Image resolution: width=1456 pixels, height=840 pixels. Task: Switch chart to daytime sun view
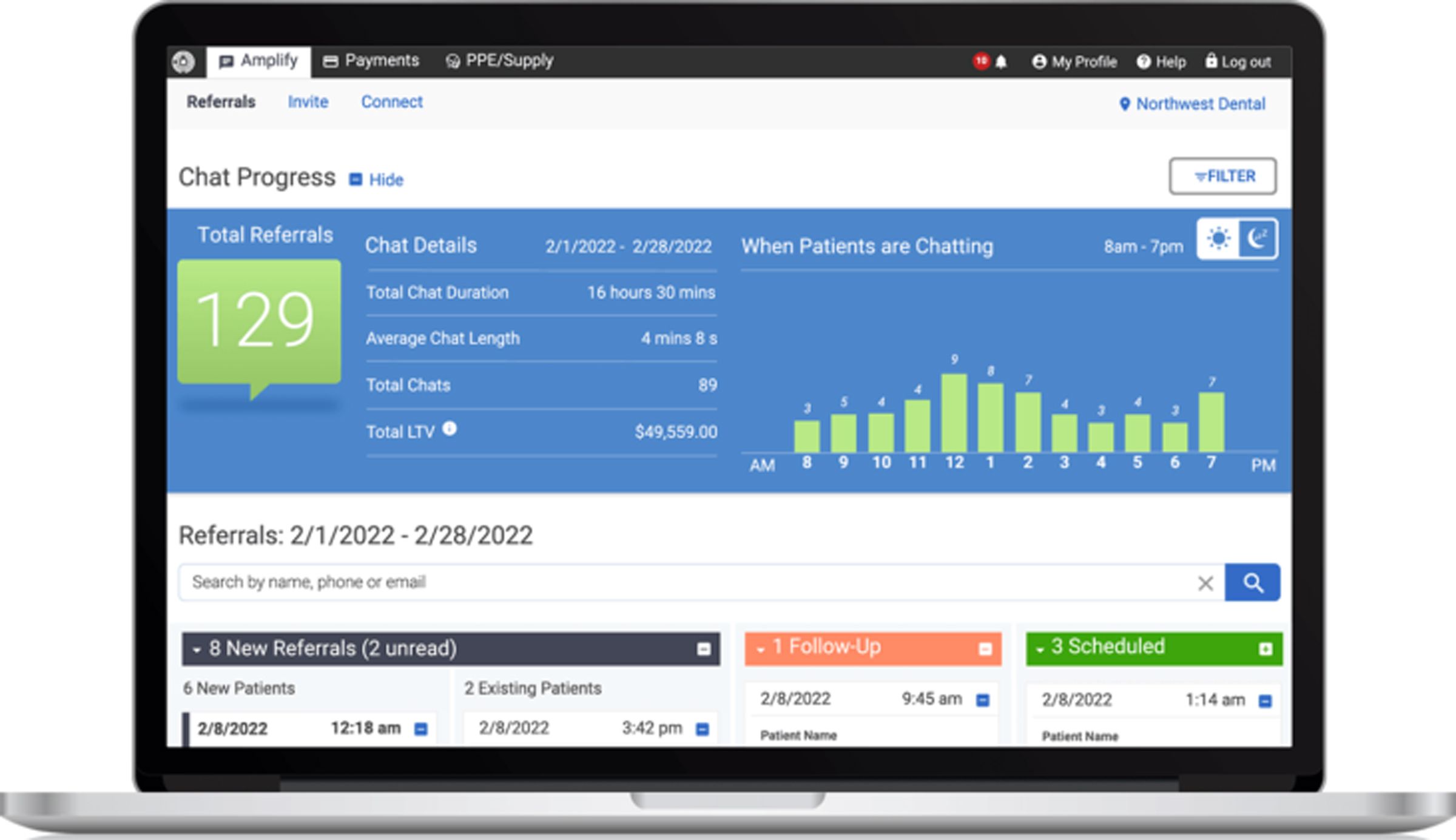(x=1218, y=238)
